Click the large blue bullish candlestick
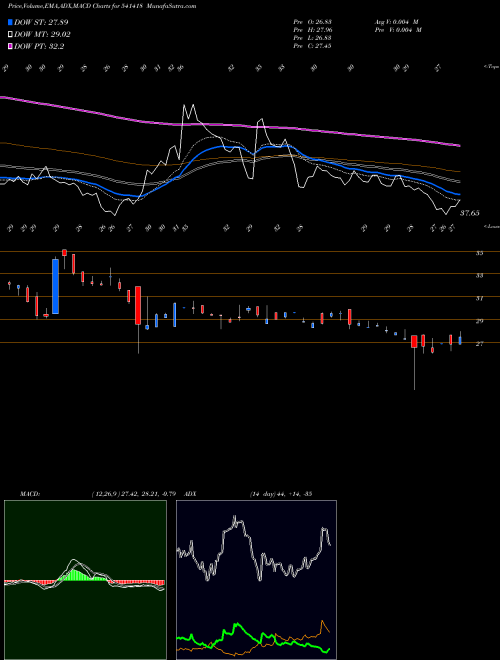Image resolution: width=500 pixels, height=660 pixels. tap(55, 286)
